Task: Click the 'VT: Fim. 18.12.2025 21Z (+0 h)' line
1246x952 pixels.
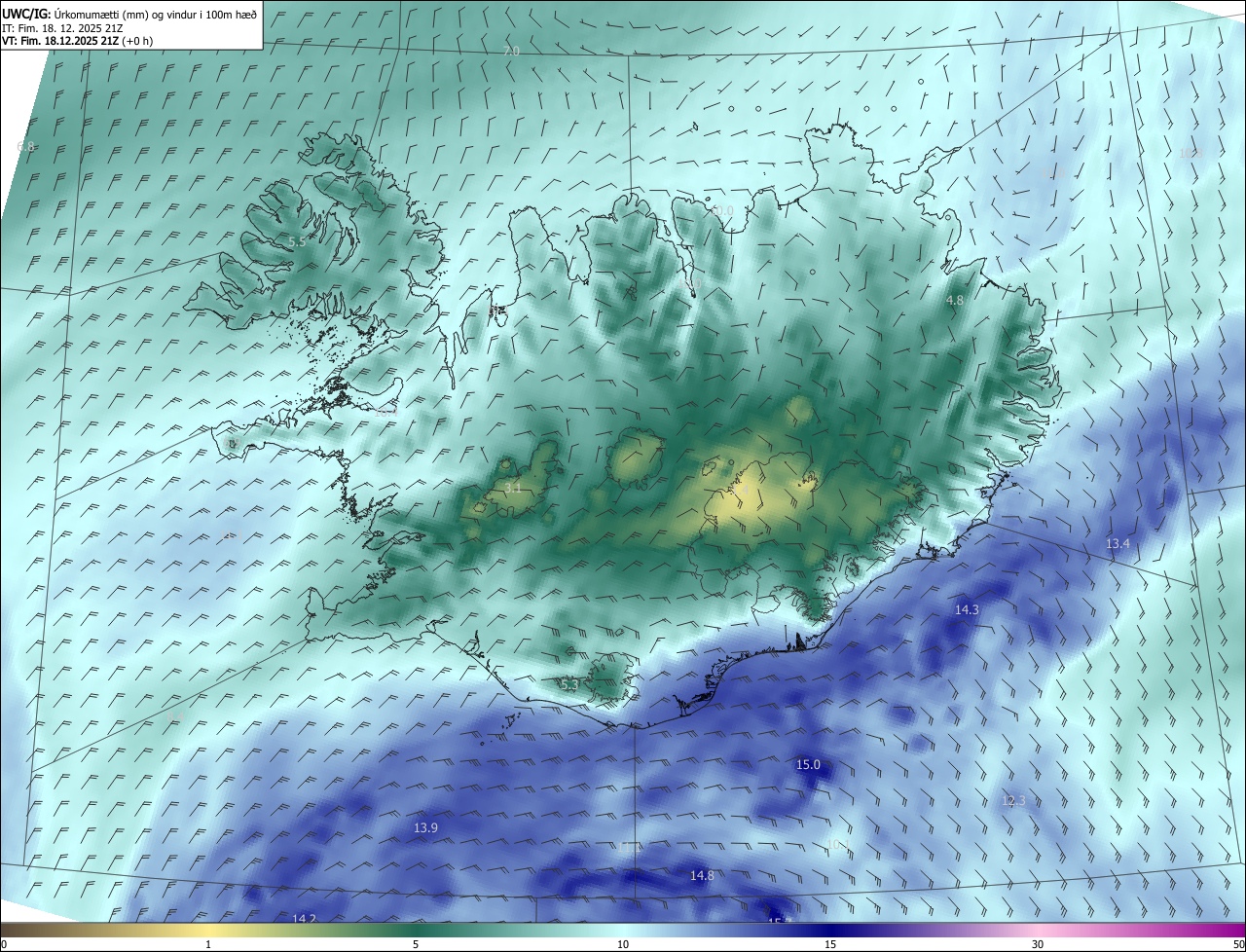Action: pos(77,41)
